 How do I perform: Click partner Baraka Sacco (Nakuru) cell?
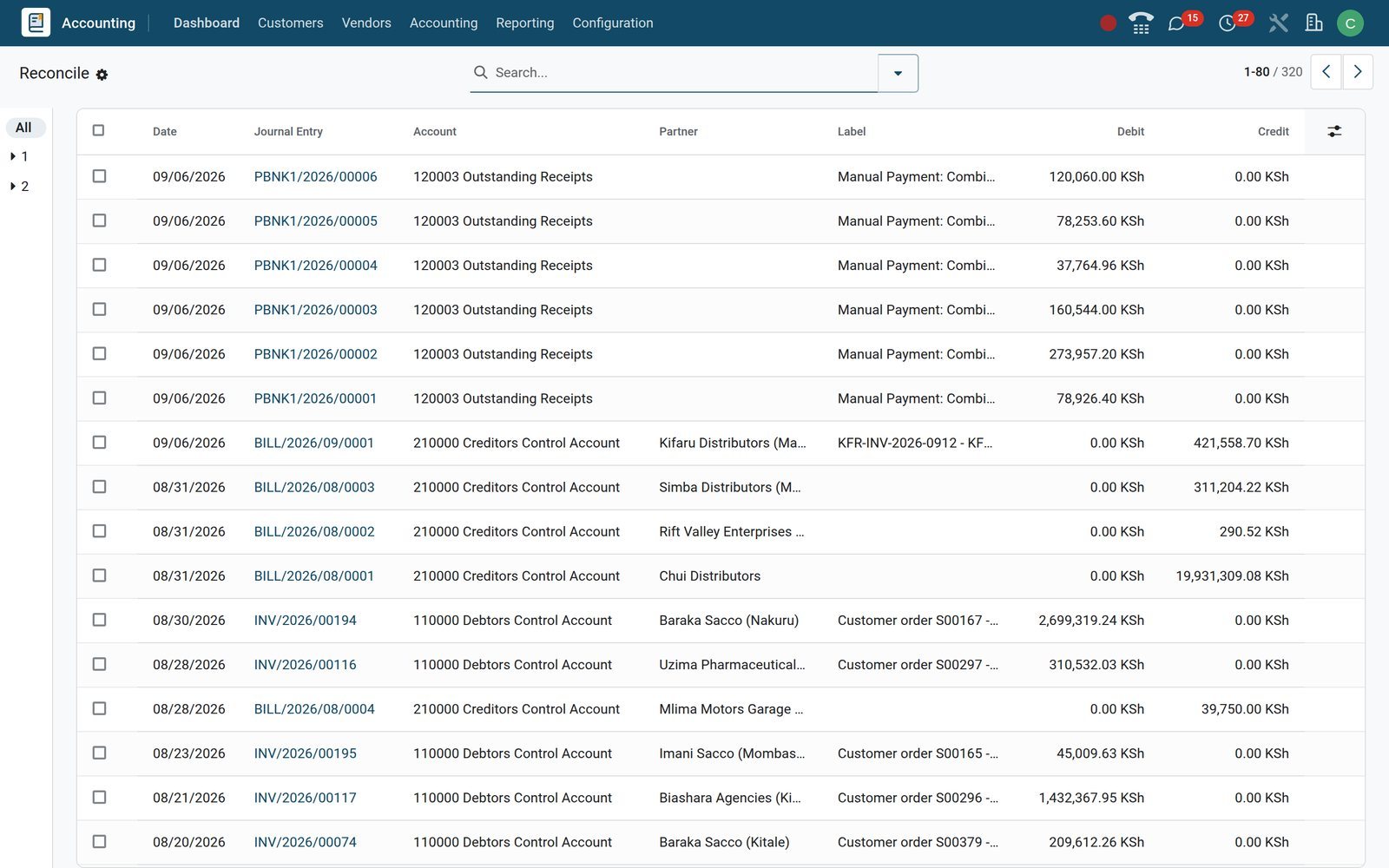728,621
